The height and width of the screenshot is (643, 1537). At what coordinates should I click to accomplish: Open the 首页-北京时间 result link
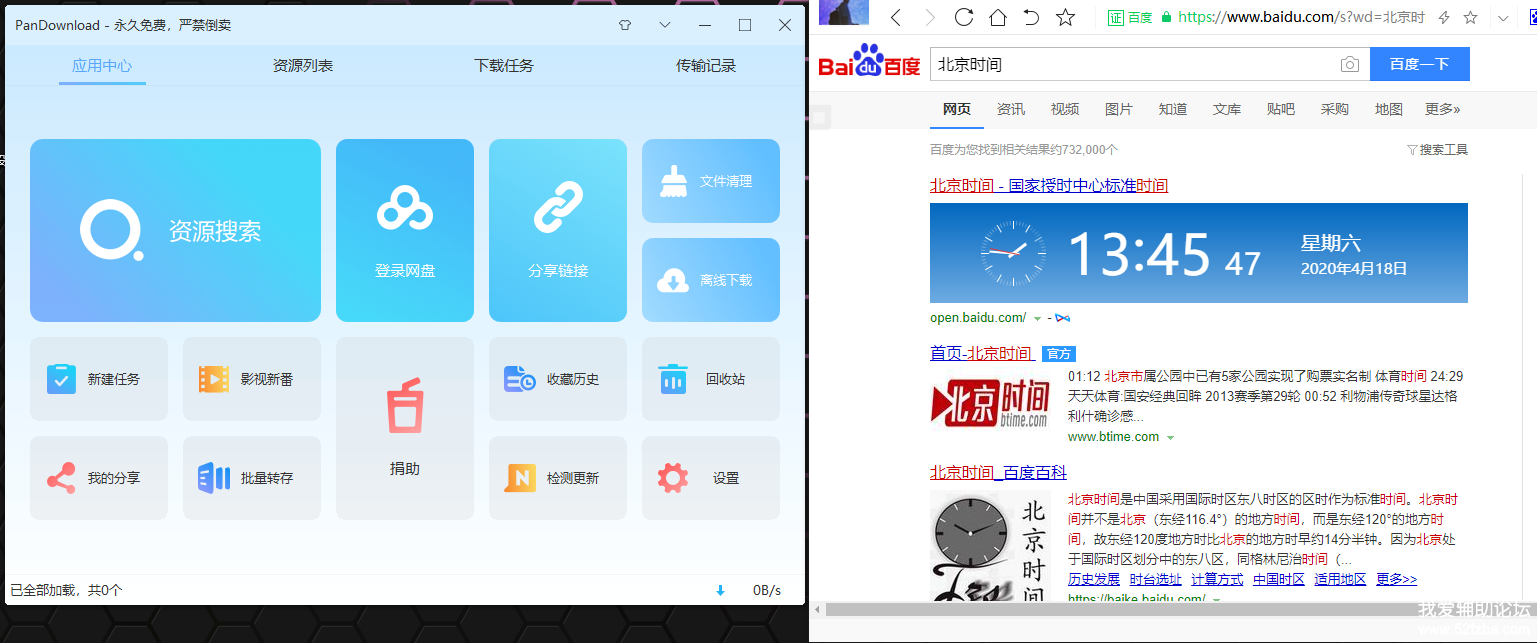[x=981, y=353]
